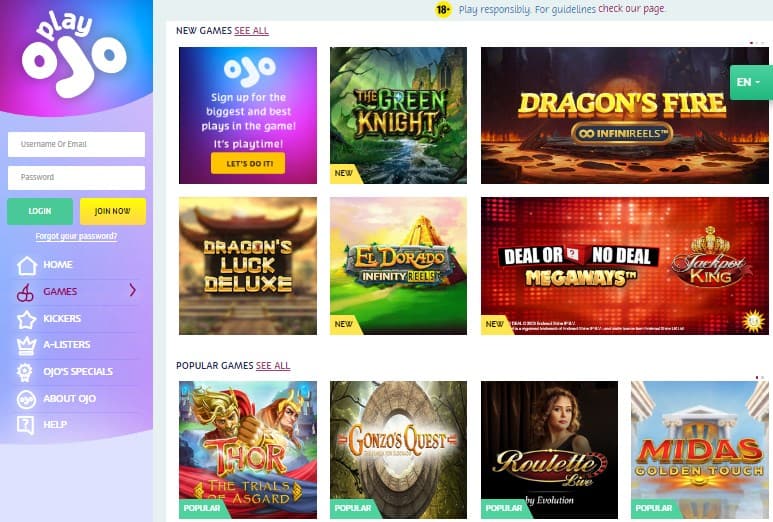This screenshot has height=522, width=773.
Task: Click the Home house icon
Action: tap(27, 265)
